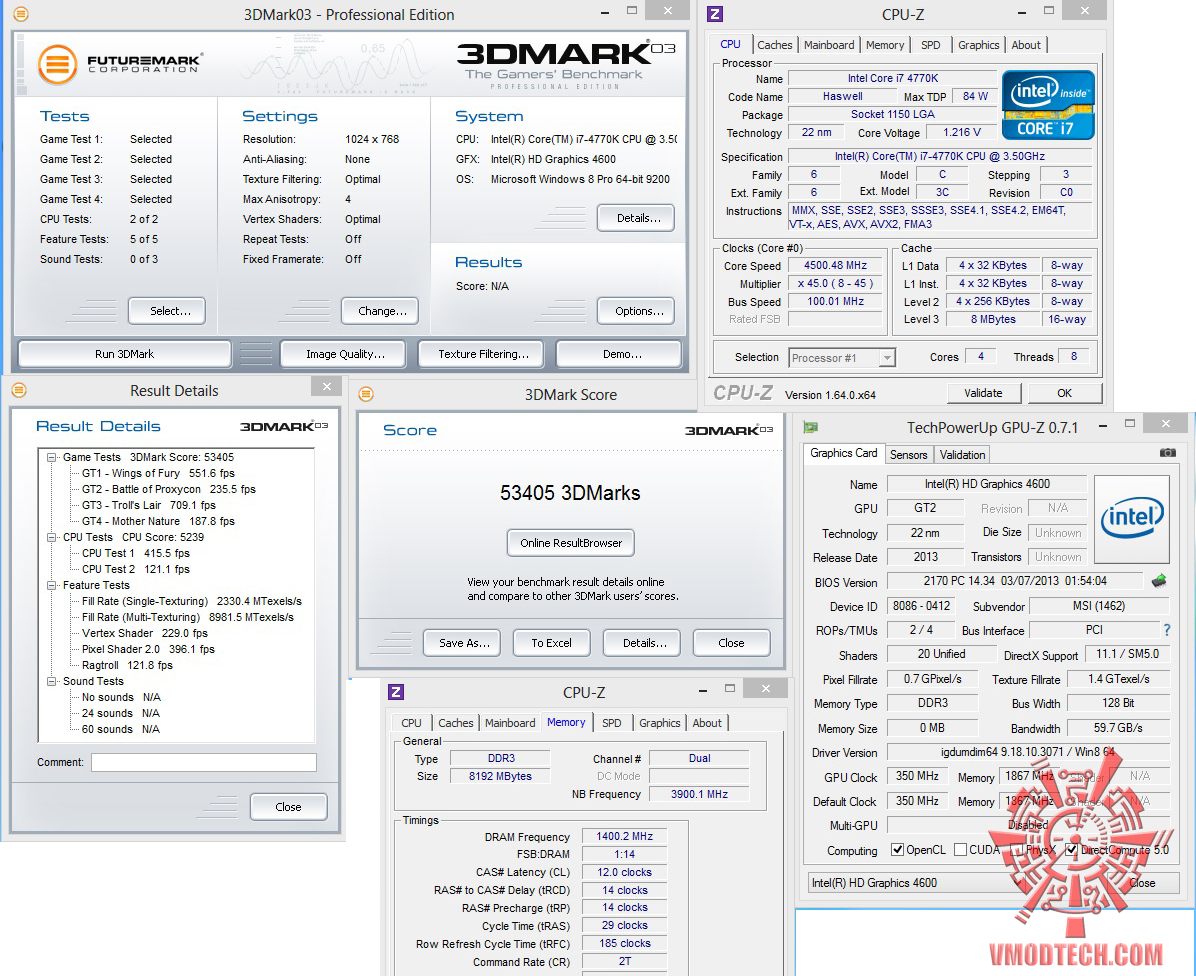Click the Futuremark Corporation logo
Image resolution: width=1196 pixels, height=976 pixels.
(x=120, y=64)
